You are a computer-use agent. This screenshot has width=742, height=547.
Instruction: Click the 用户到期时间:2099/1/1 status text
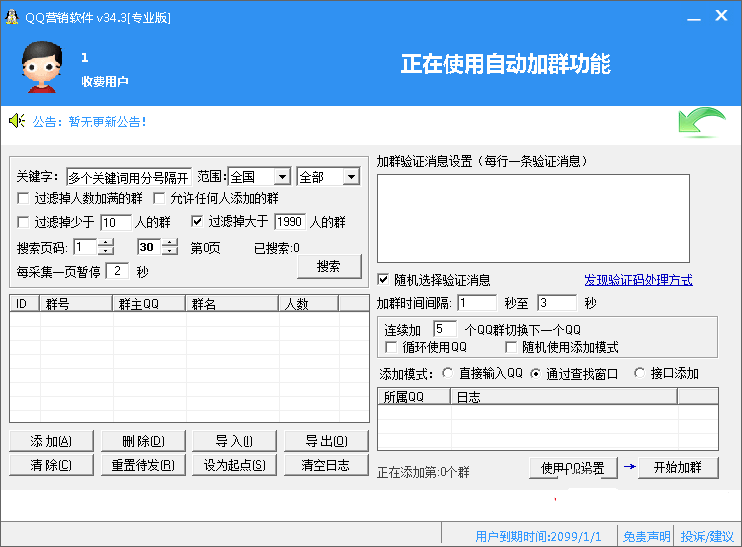[538, 536]
